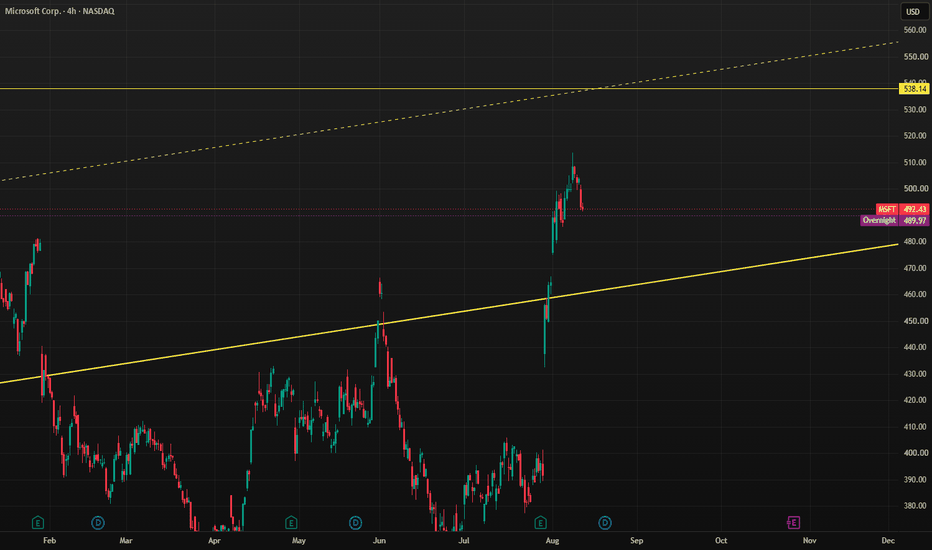Viewport: 932px width, 550px height.
Task: Click the 440.00 price scale value
Action: (915, 347)
